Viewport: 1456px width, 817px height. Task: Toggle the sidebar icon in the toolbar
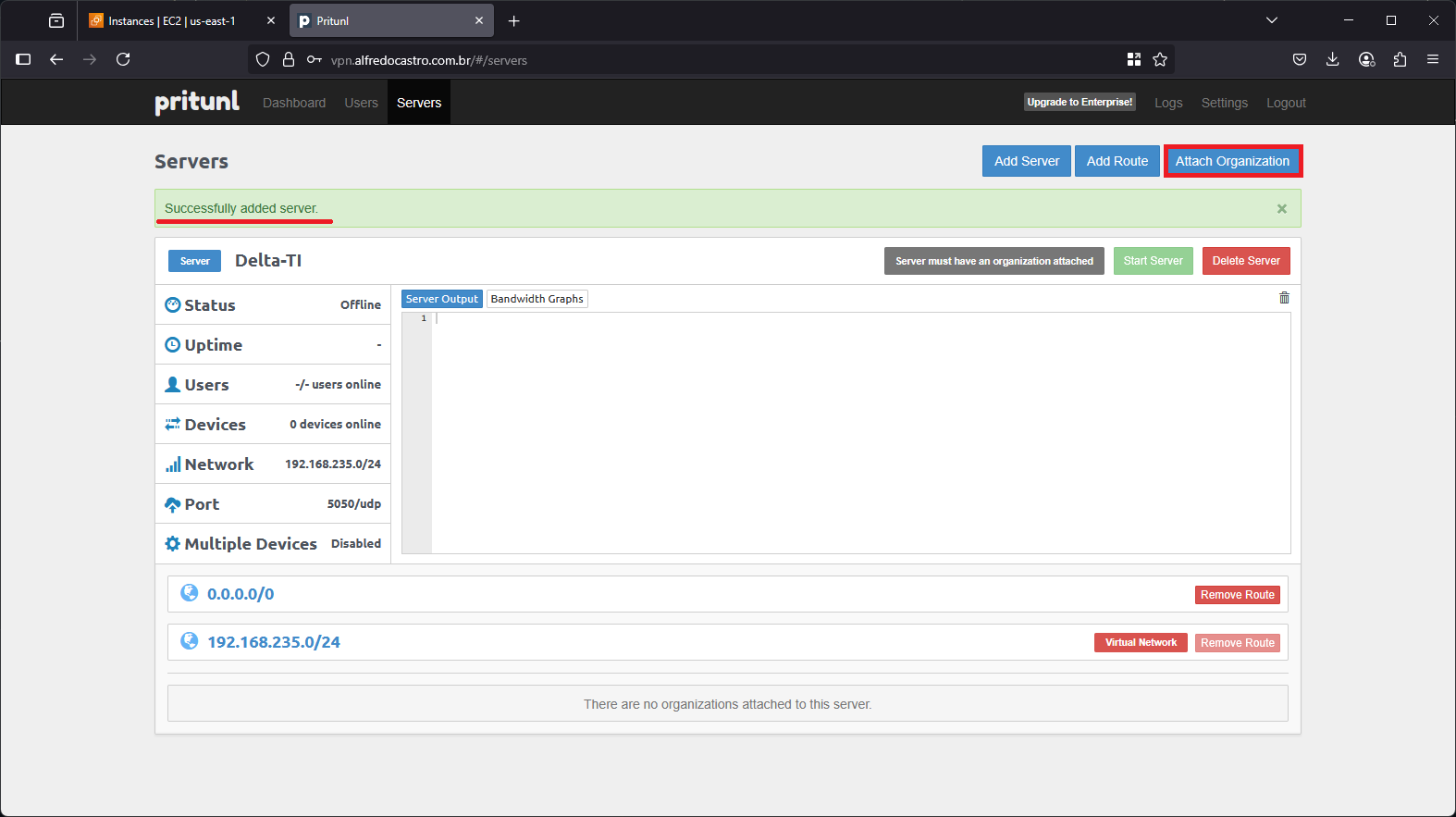click(24, 59)
